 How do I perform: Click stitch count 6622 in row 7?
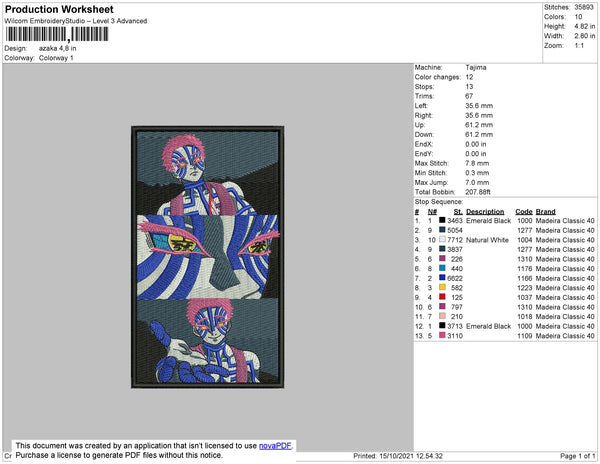455,278
